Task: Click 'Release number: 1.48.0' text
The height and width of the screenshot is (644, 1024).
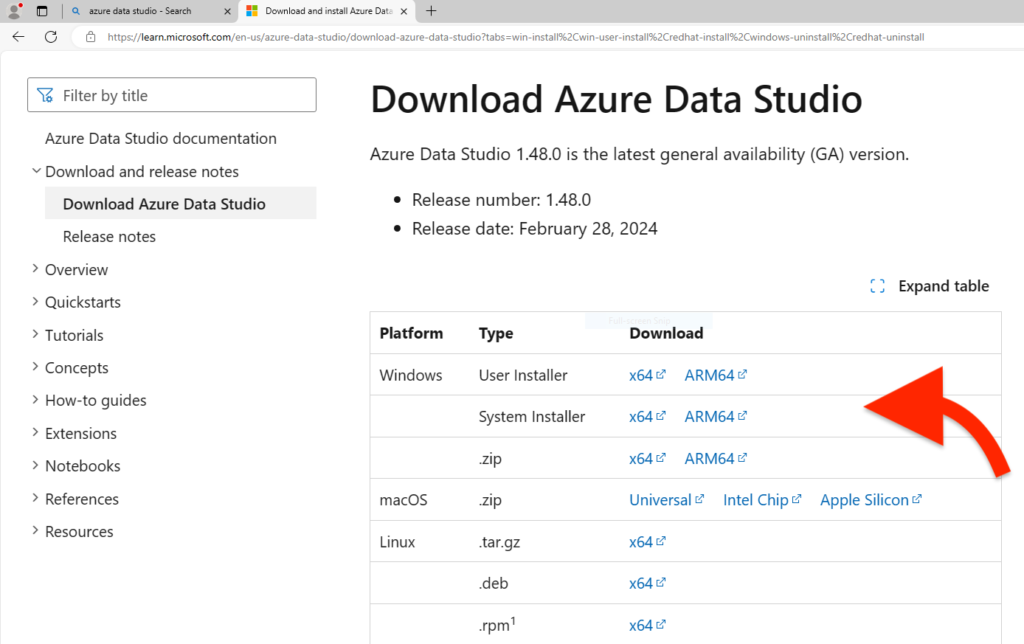Action: [x=501, y=200]
